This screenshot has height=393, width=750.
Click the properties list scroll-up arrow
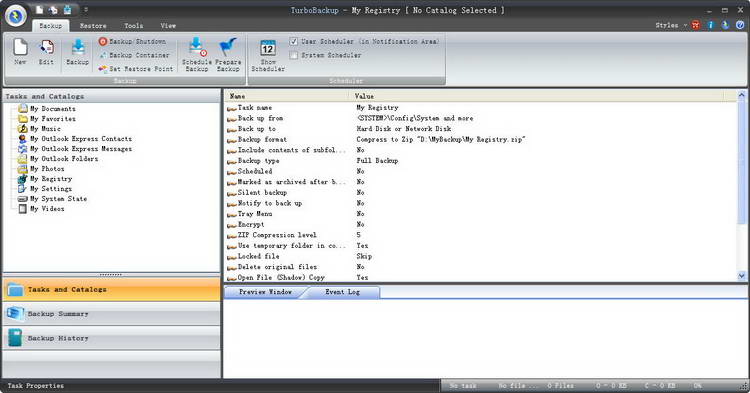pyautogui.click(x=741, y=95)
